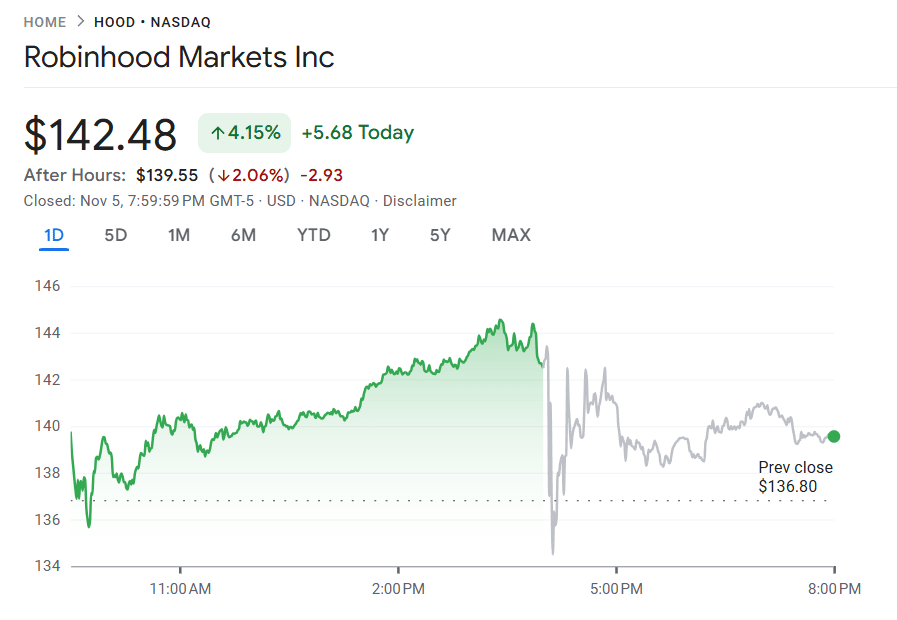Image resolution: width=897 pixels, height=620 pixels.
Task: Click the Robinhood Markets Inc title
Action: click(179, 57)
